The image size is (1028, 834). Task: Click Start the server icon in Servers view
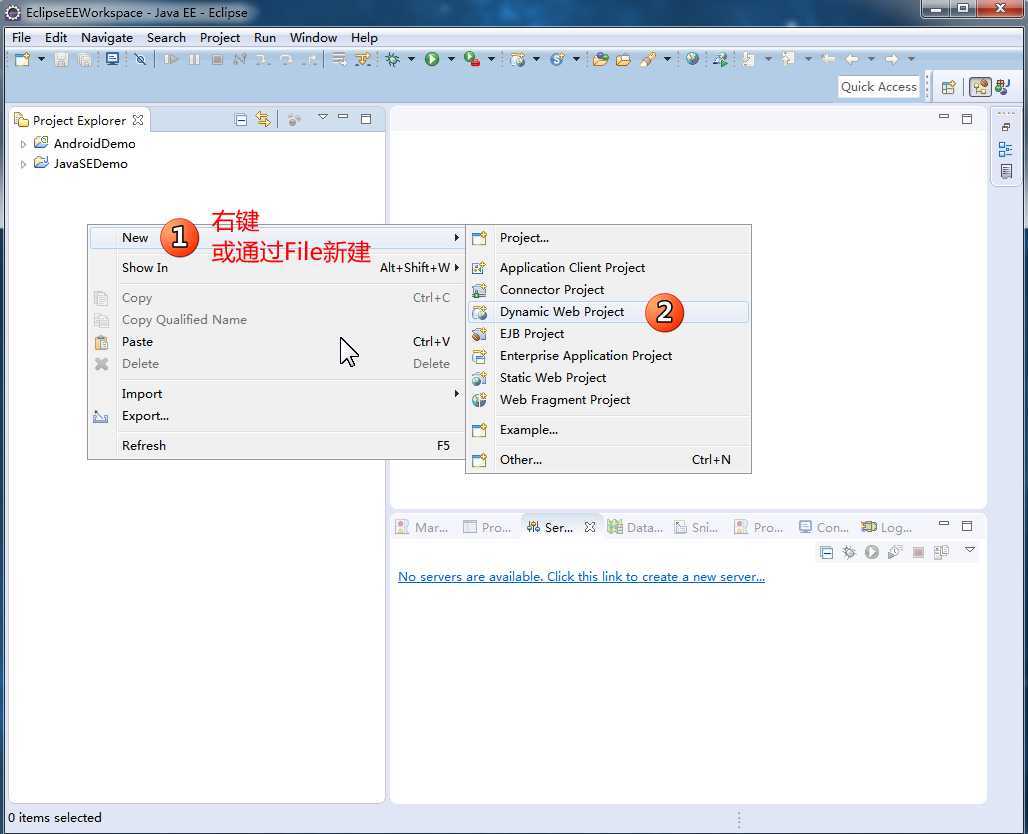871,553
